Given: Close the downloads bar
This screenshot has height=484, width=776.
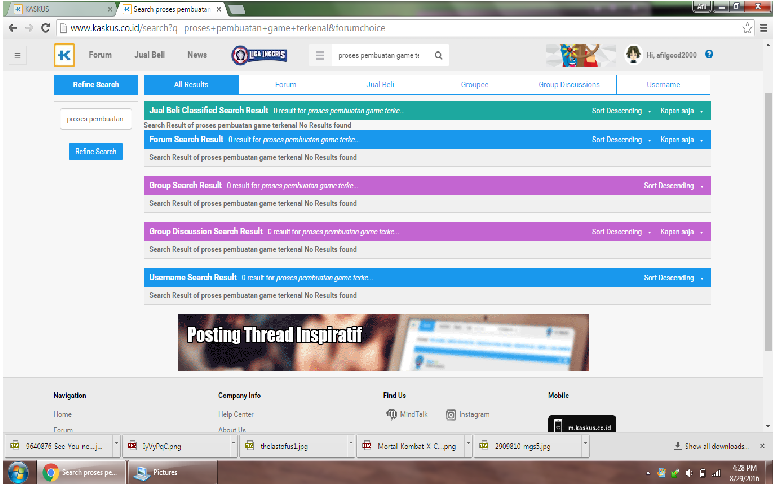Looking at the screenshot, I should coord(763,446).
